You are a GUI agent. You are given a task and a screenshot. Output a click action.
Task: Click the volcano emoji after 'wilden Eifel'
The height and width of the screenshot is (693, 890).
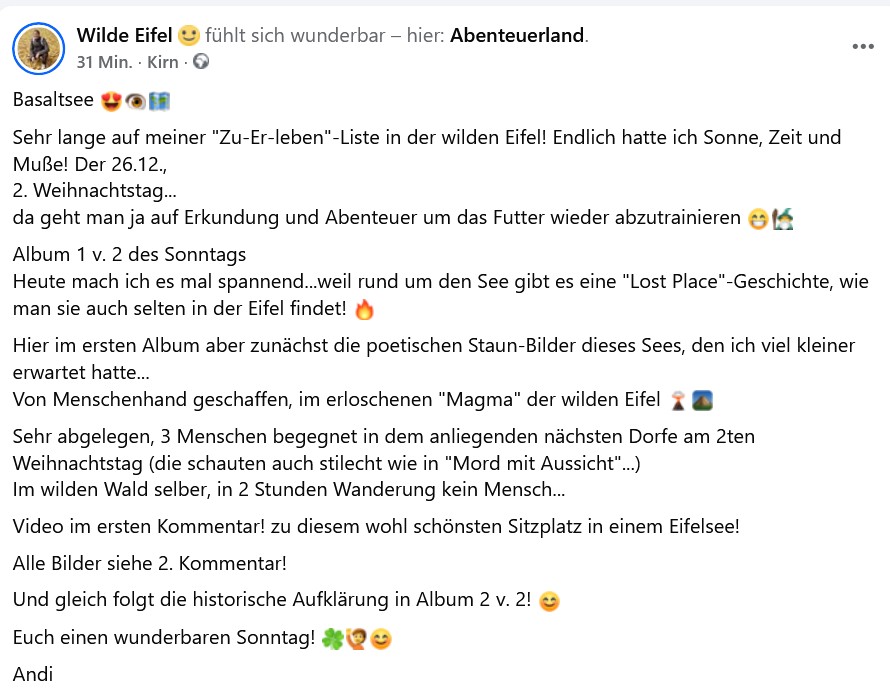pyautogui.click(x=678, y=401)
